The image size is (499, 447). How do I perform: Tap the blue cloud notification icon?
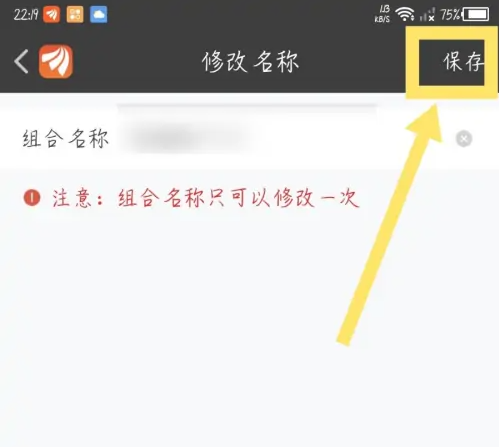point(99,15)
